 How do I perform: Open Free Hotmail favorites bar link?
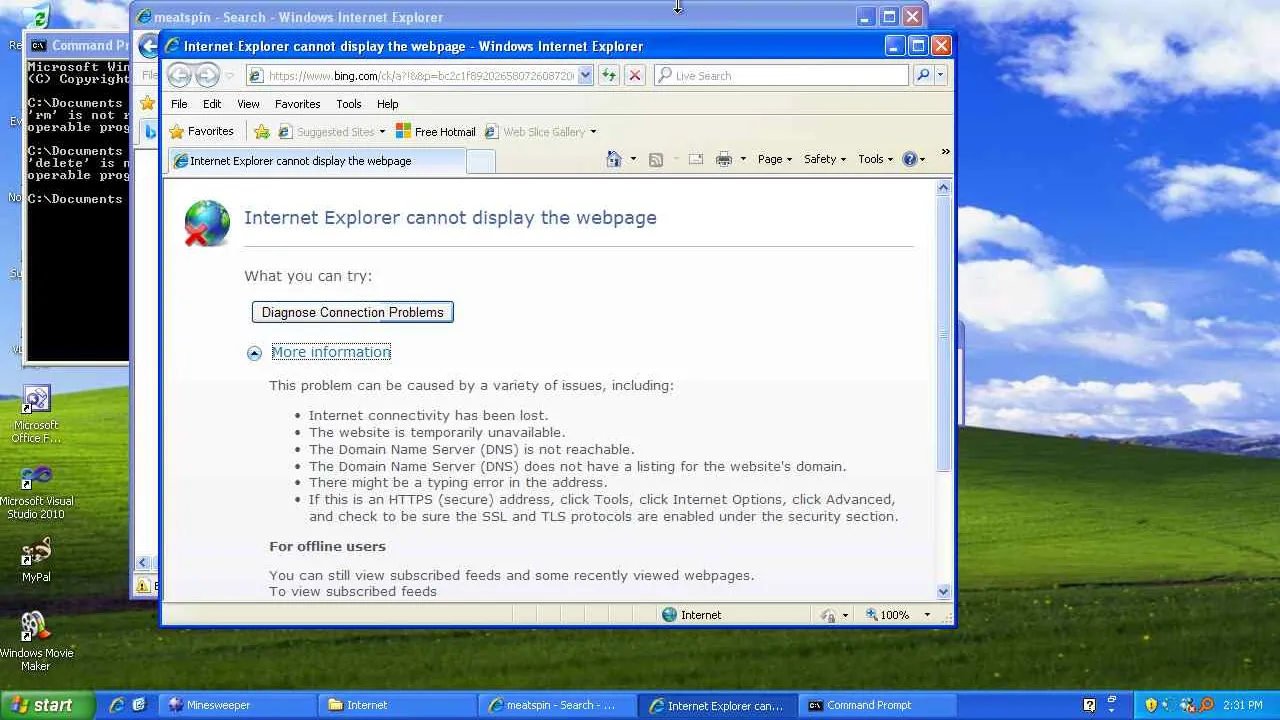pyautogui.click(x=436, y=131)
